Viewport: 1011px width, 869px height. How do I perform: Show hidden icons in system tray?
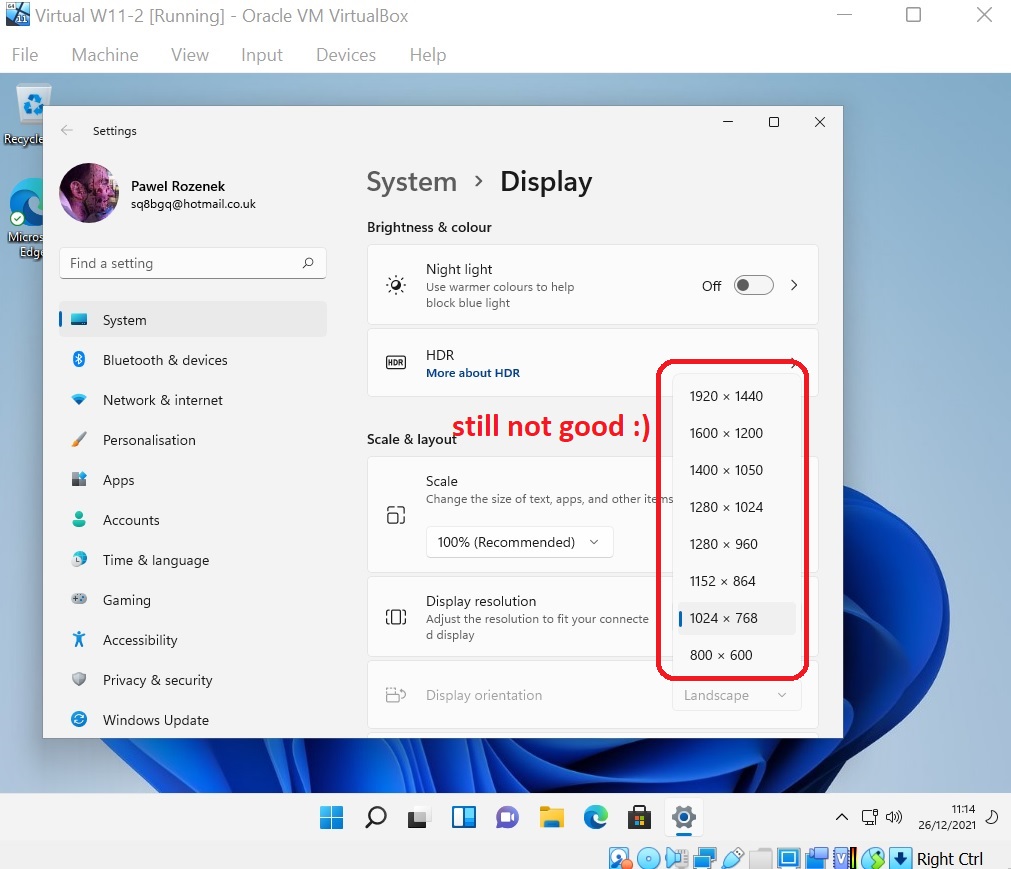[841, 817]
